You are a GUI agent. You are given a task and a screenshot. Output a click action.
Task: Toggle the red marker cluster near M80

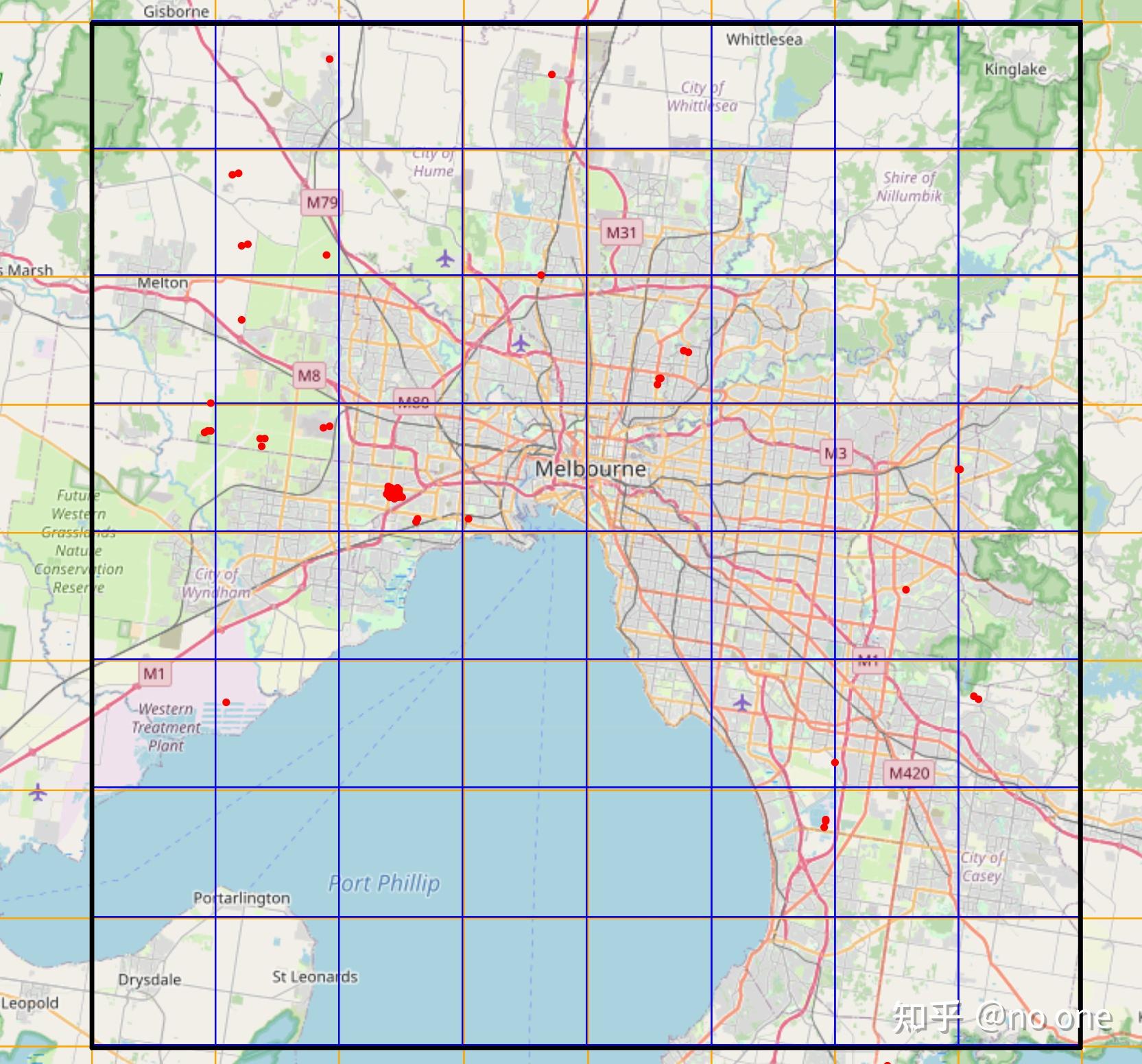(393, 492)
